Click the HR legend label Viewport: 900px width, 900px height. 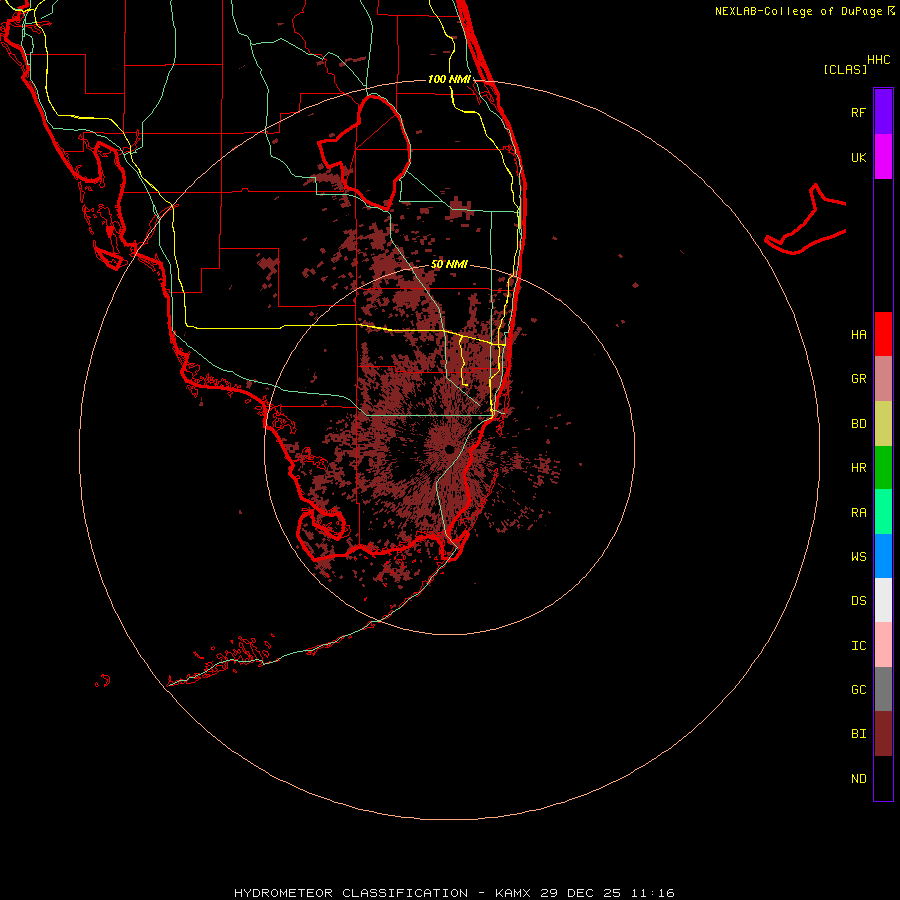click(x=858, y=468)
